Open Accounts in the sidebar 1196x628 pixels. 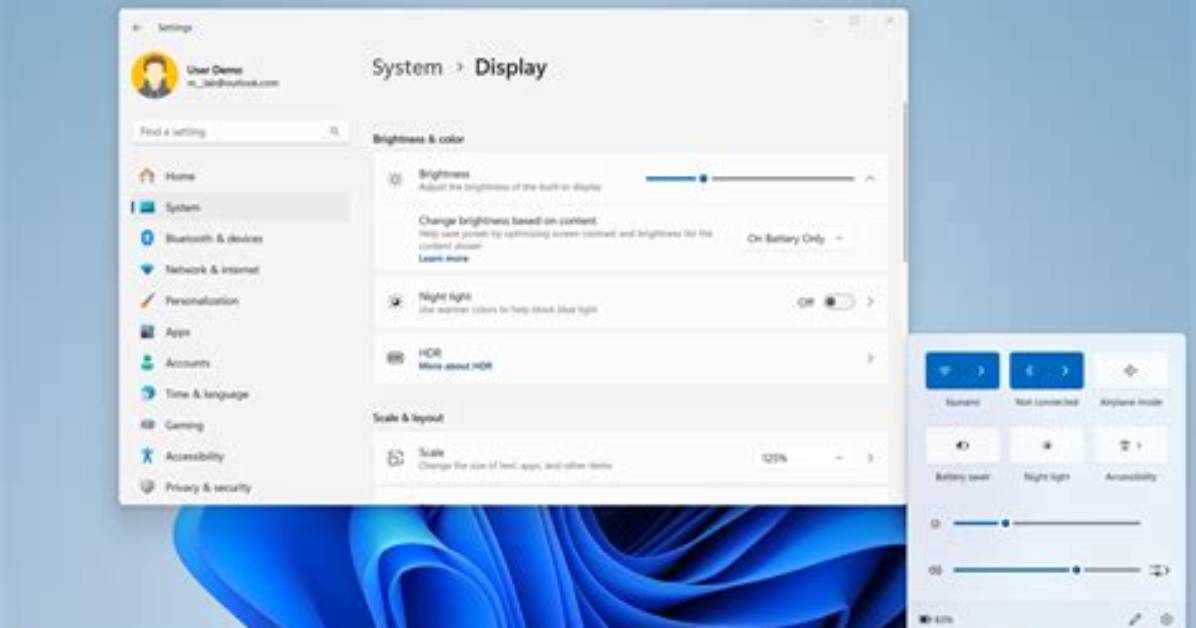[240, 362]
